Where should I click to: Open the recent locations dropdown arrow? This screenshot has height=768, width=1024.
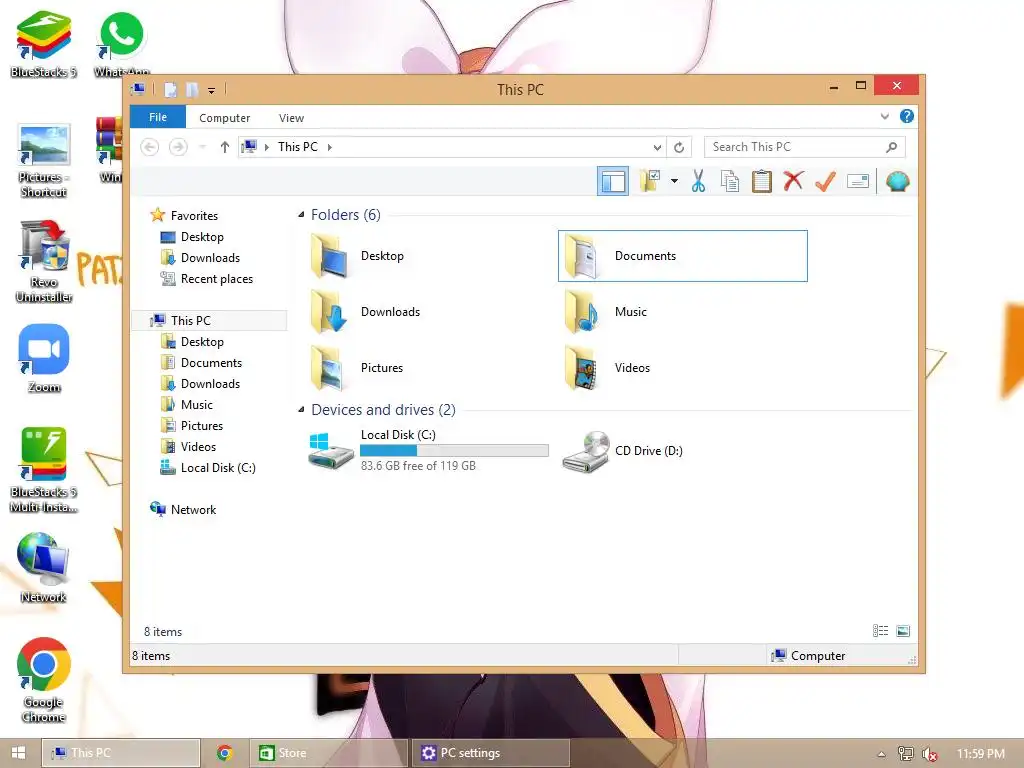click(x=202, y=147)
